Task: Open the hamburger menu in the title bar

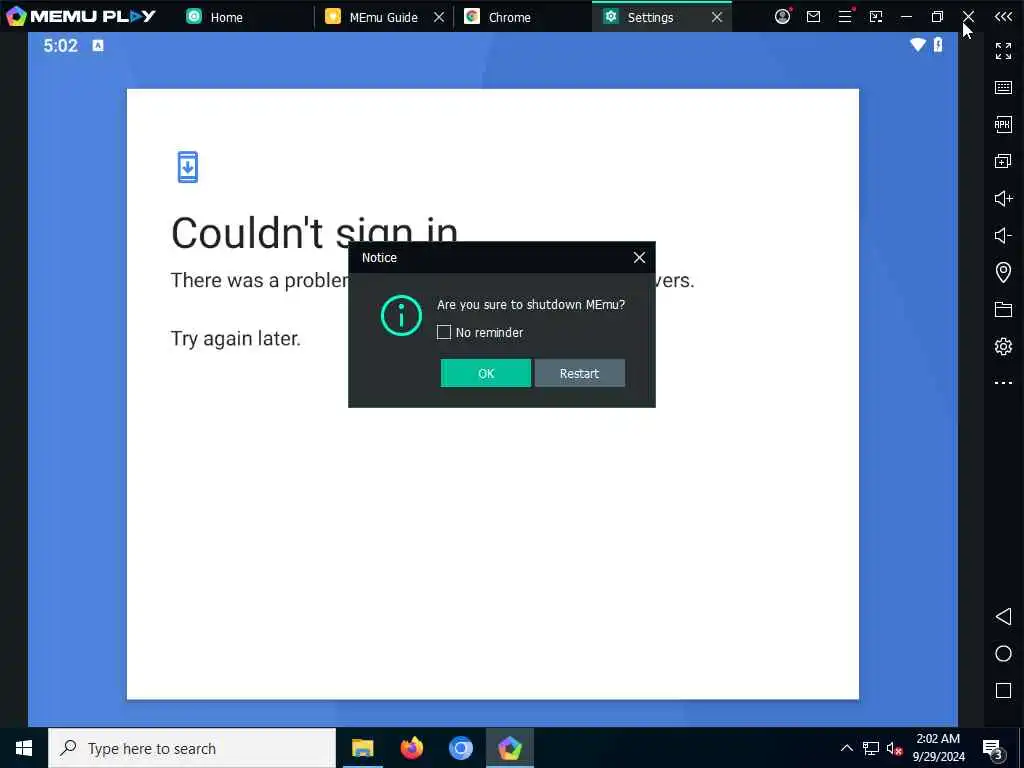Action: 845,16
